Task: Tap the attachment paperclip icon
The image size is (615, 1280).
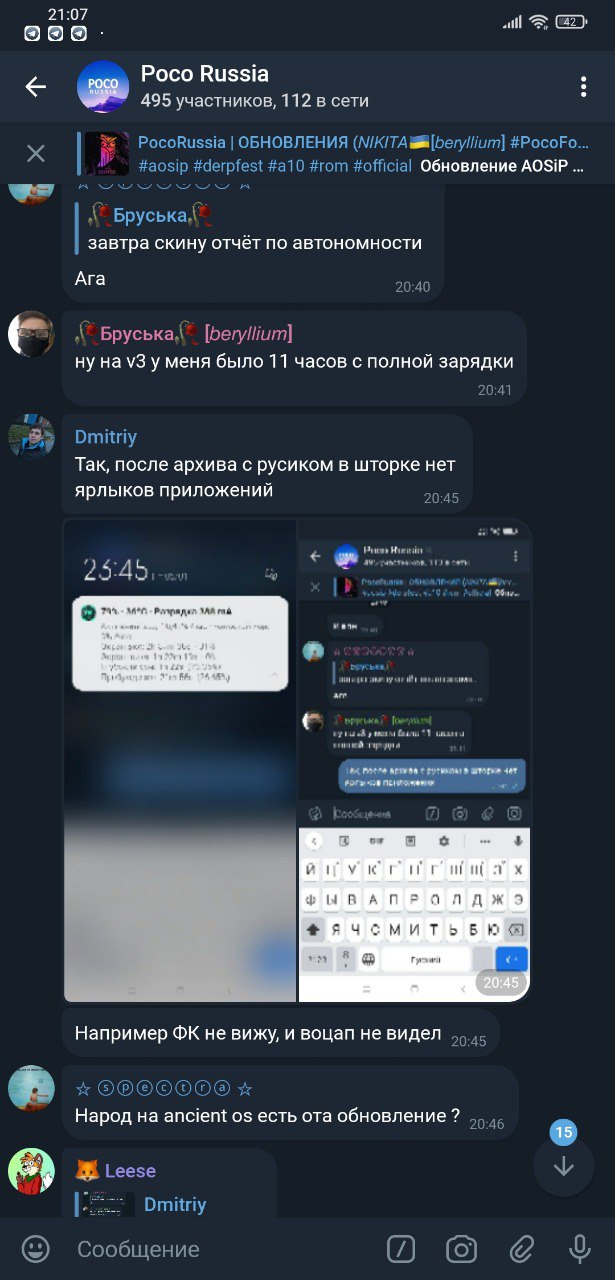Action: 521,1249
